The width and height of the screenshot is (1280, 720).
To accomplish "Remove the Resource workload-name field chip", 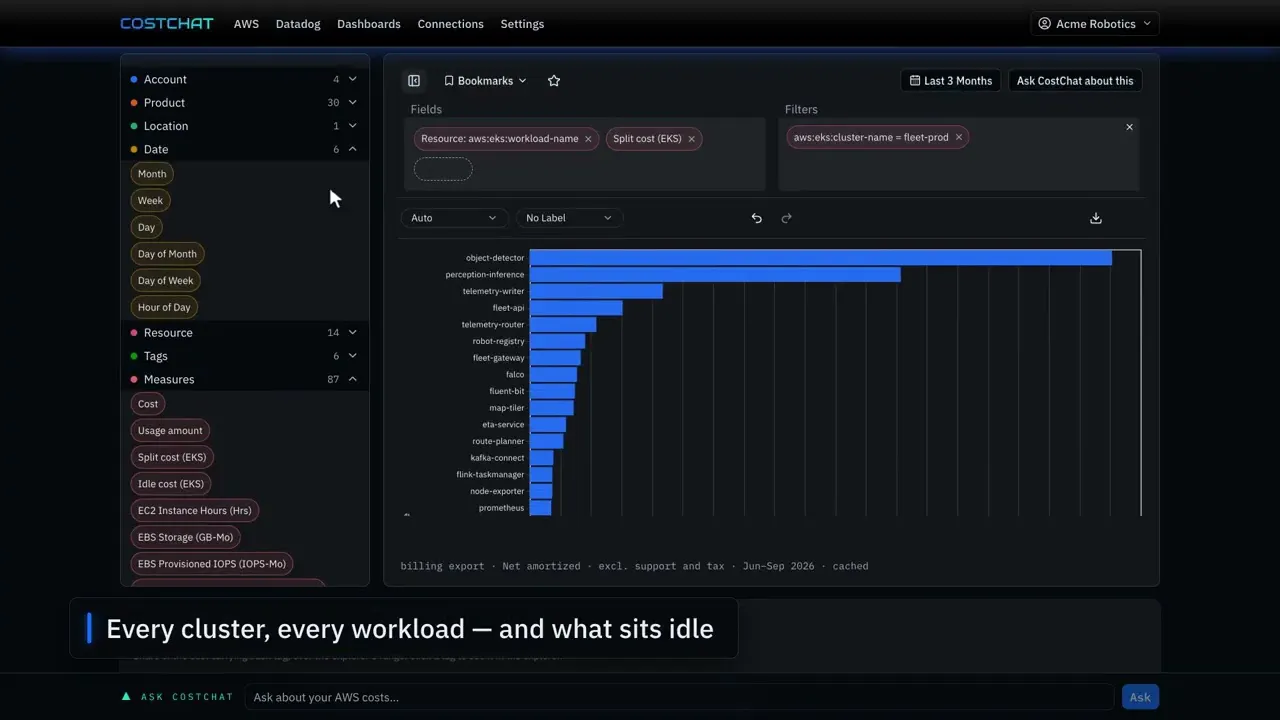I will pyautogui.click(x=588, y=139).
